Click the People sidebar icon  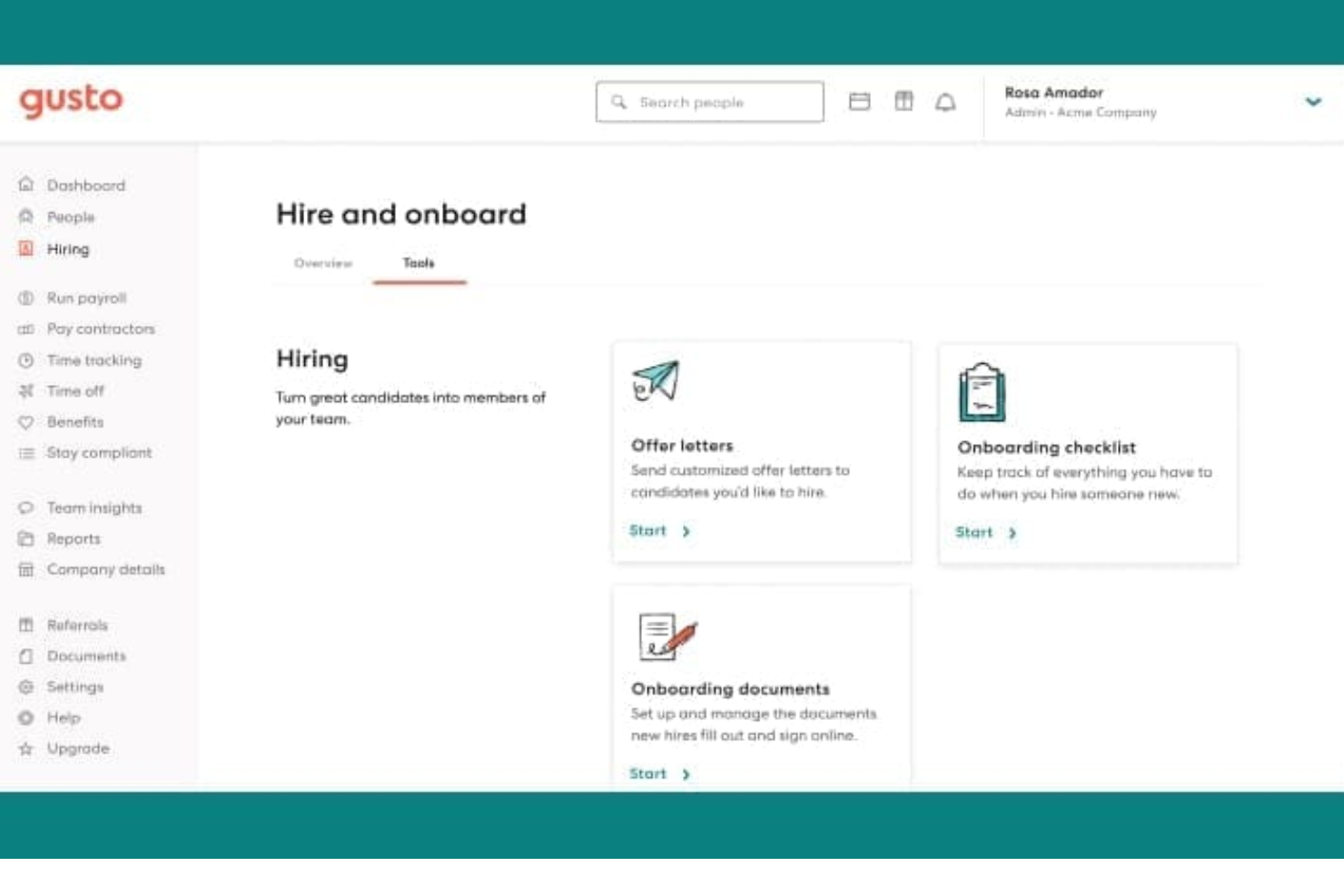(26, 216)
